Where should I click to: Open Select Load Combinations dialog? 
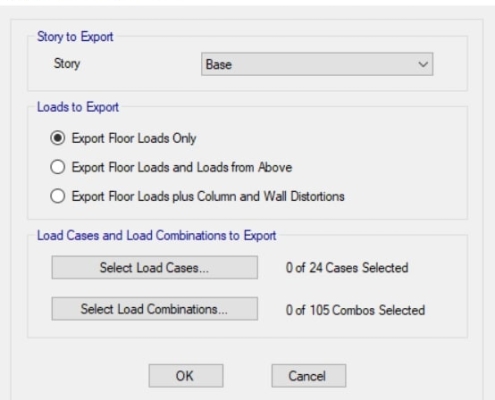tap(155, 309)
